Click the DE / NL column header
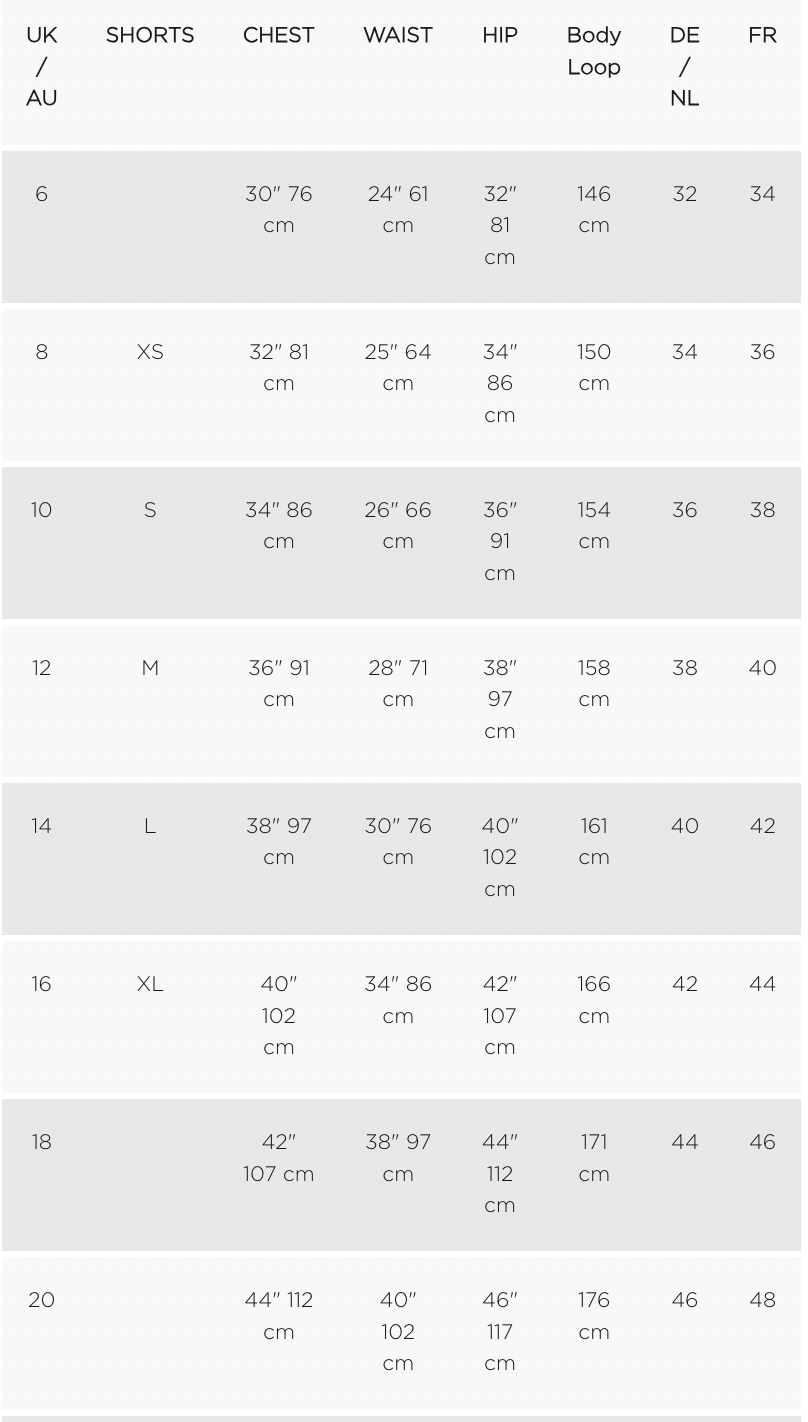The width and height of the screenshot is (808, 1422). pyautogui.click(x=685, y=67)
